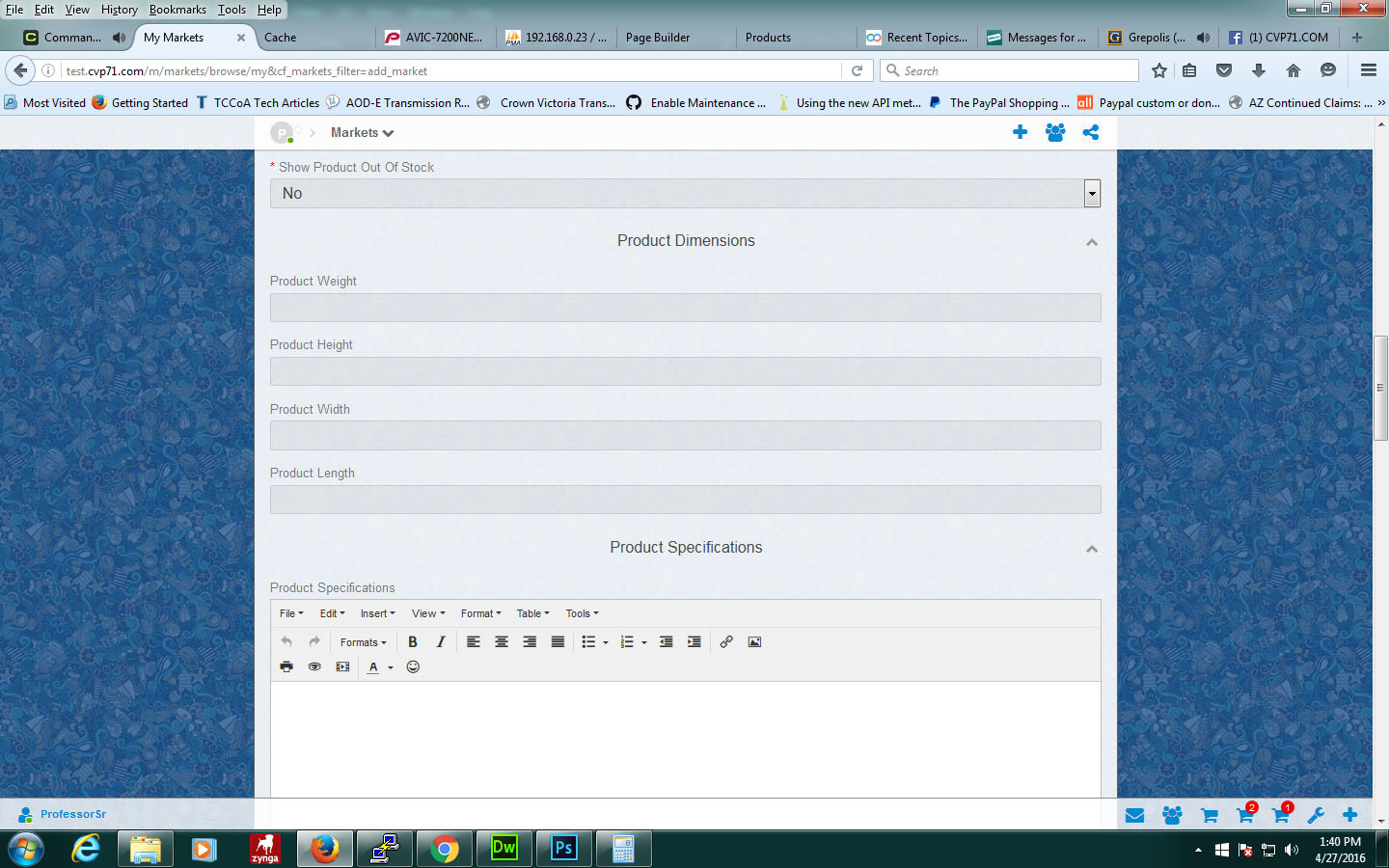
Task: Click the Product Weight input field
Action: coord(685,309)
